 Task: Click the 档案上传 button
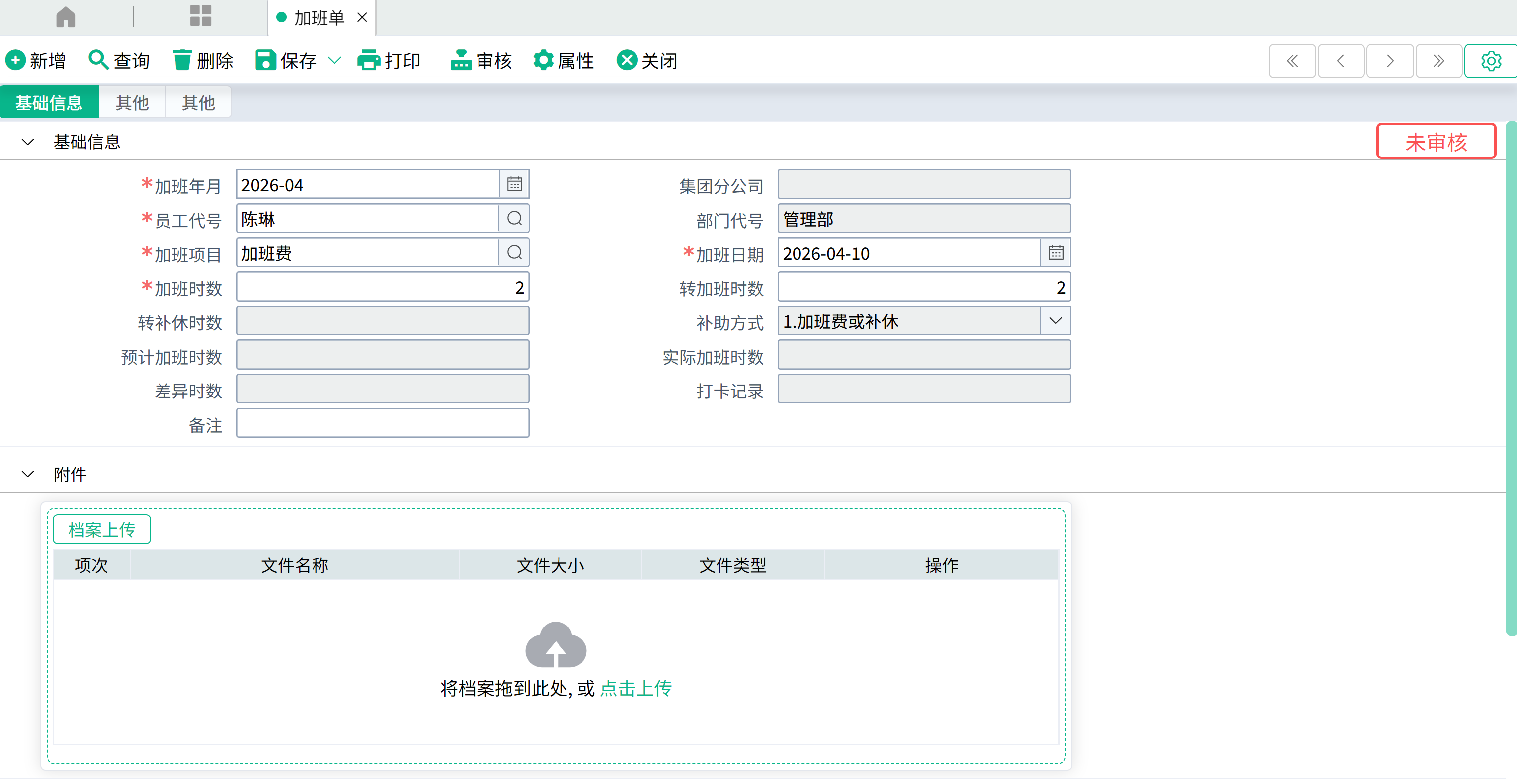101,530
